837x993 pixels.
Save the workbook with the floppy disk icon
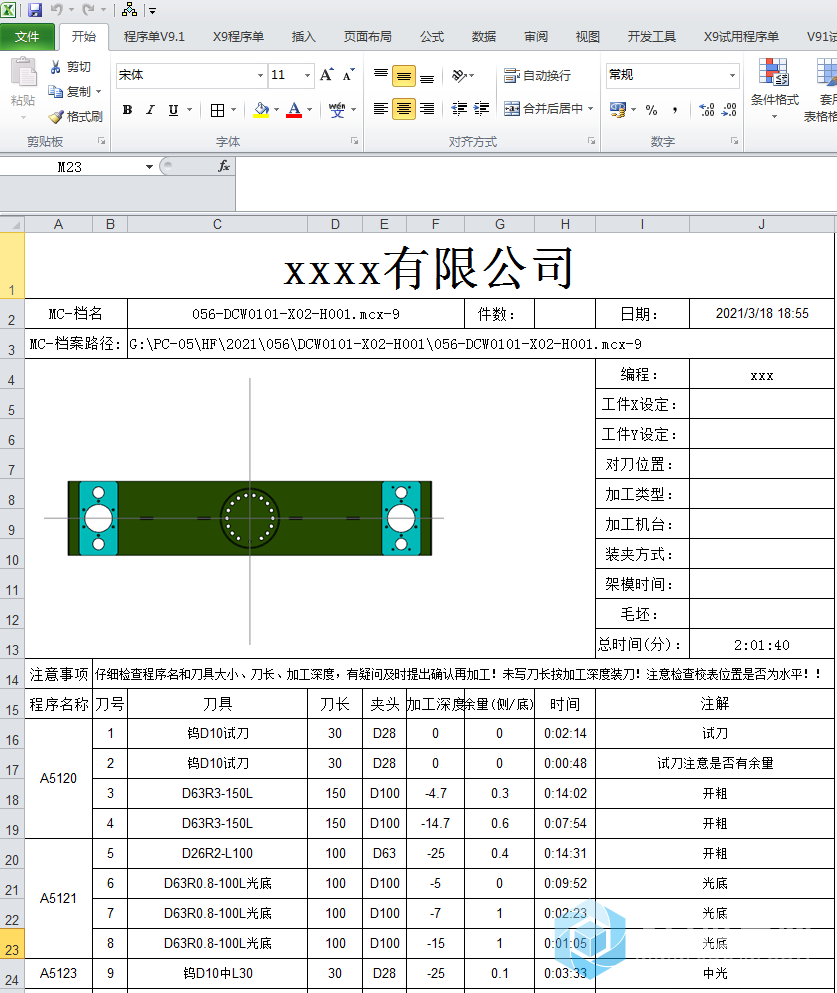click(35, 9)
